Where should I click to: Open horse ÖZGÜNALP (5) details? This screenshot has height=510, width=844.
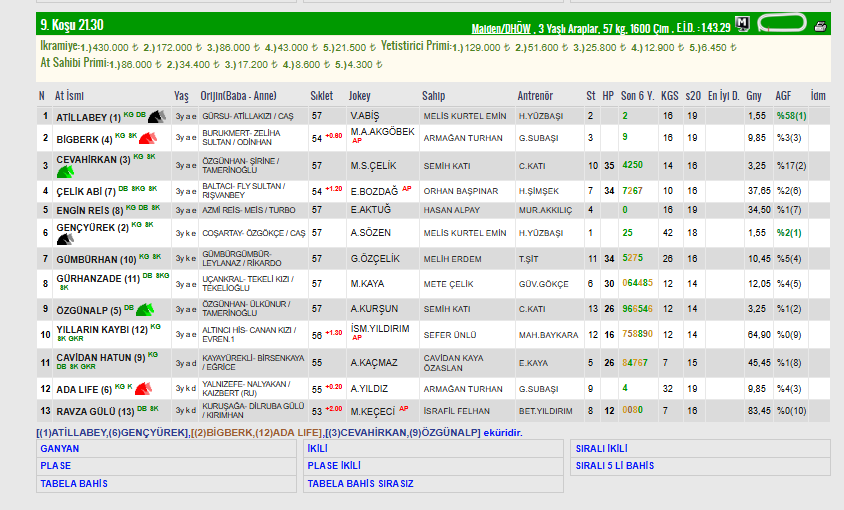click(x=89, y=310)
